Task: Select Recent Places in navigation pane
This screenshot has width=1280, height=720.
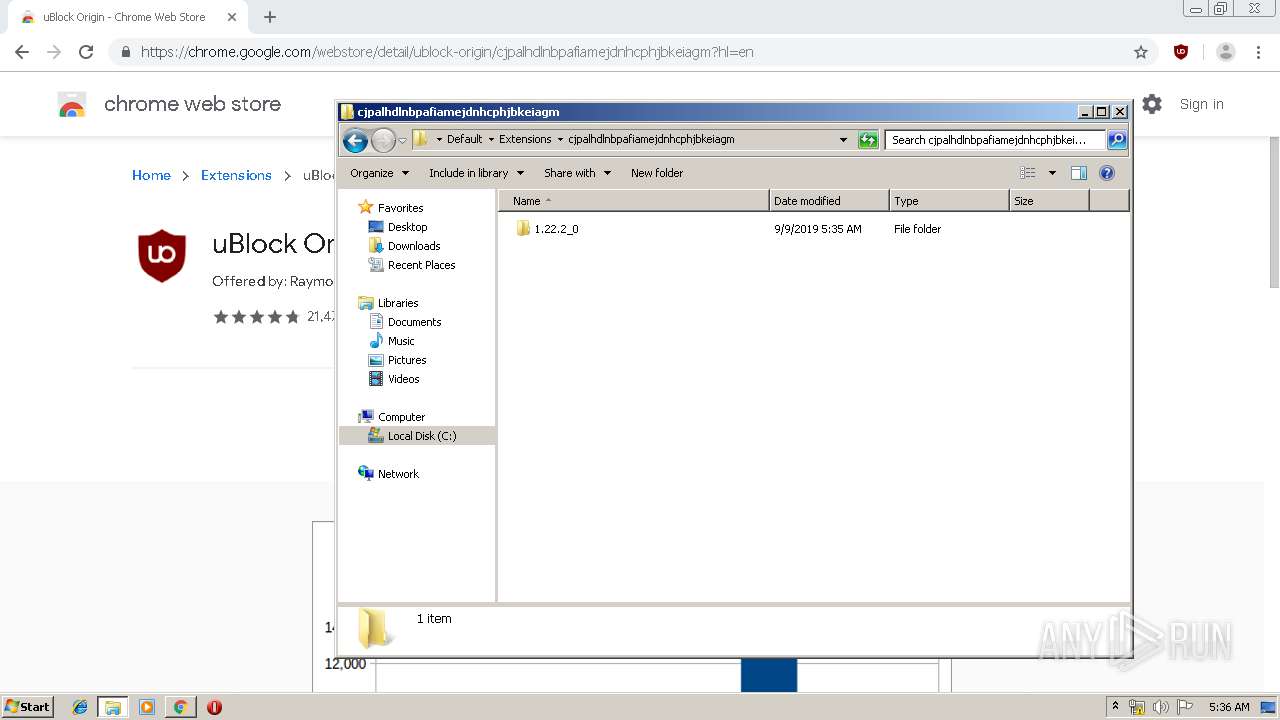Action: pyautogui.click(x=411, y=265)
